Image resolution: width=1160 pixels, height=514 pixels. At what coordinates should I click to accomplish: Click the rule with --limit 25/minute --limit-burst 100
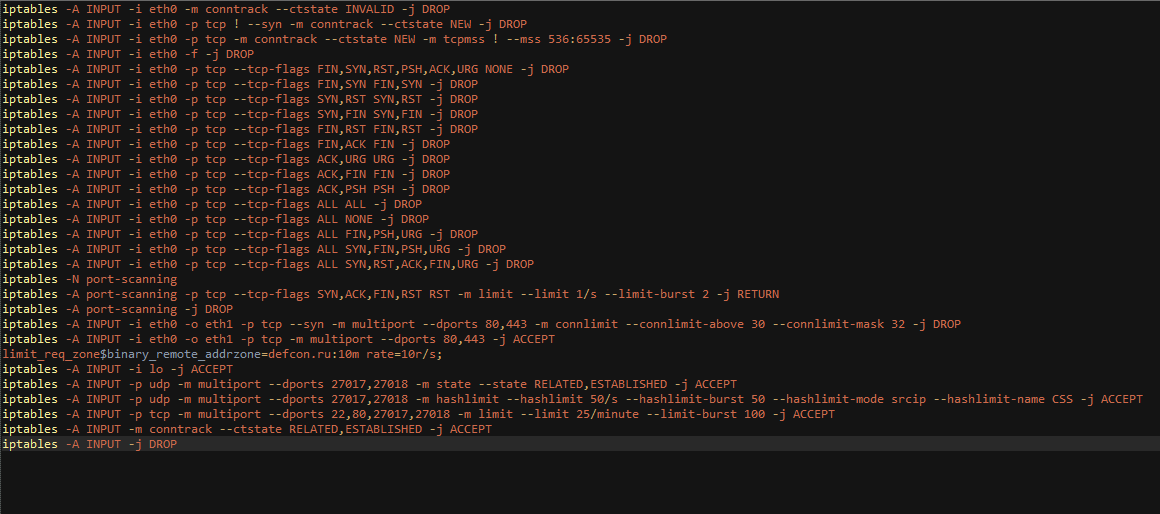click(x=418, y=414)
